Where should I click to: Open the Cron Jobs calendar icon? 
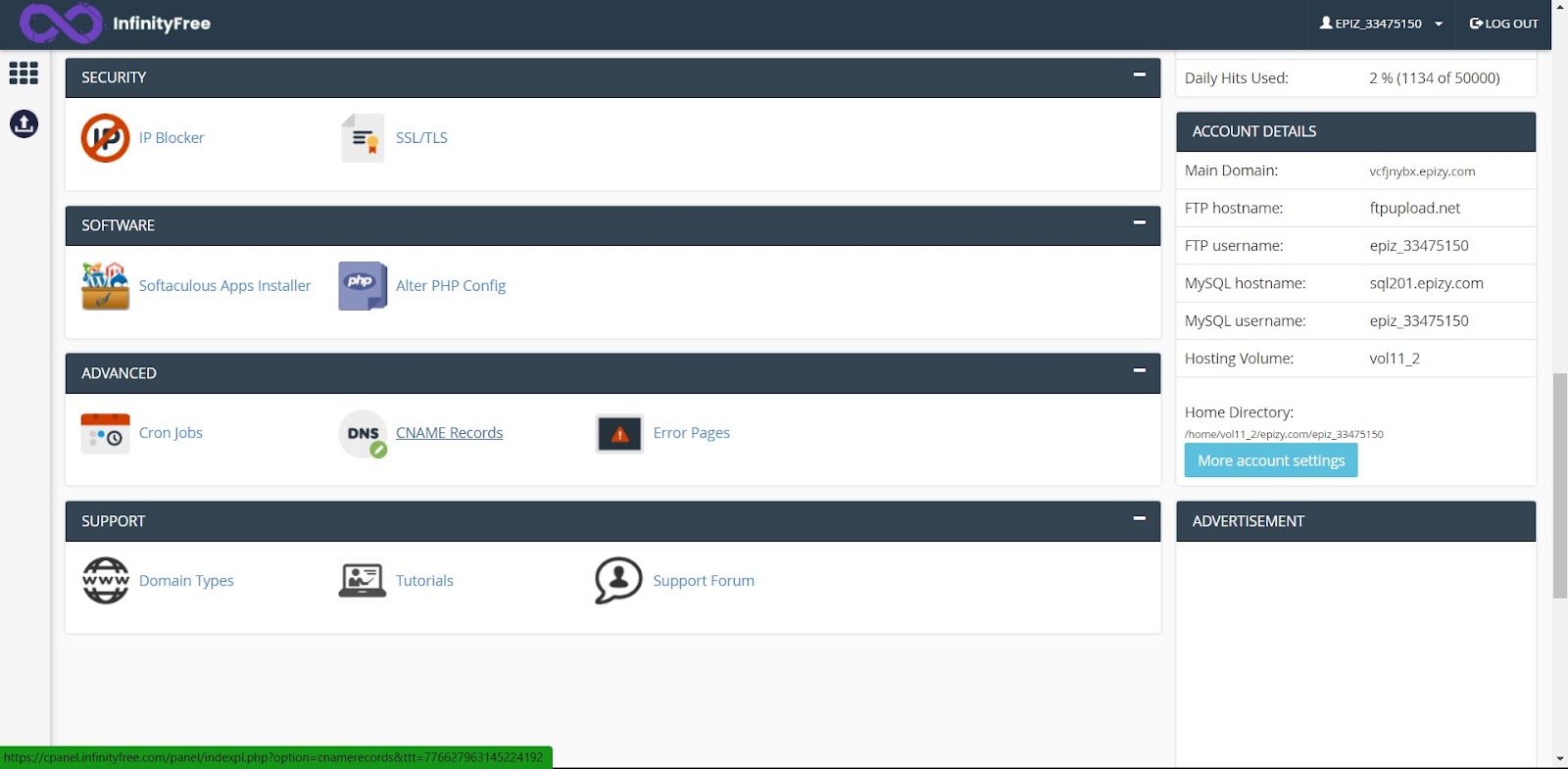105,433
